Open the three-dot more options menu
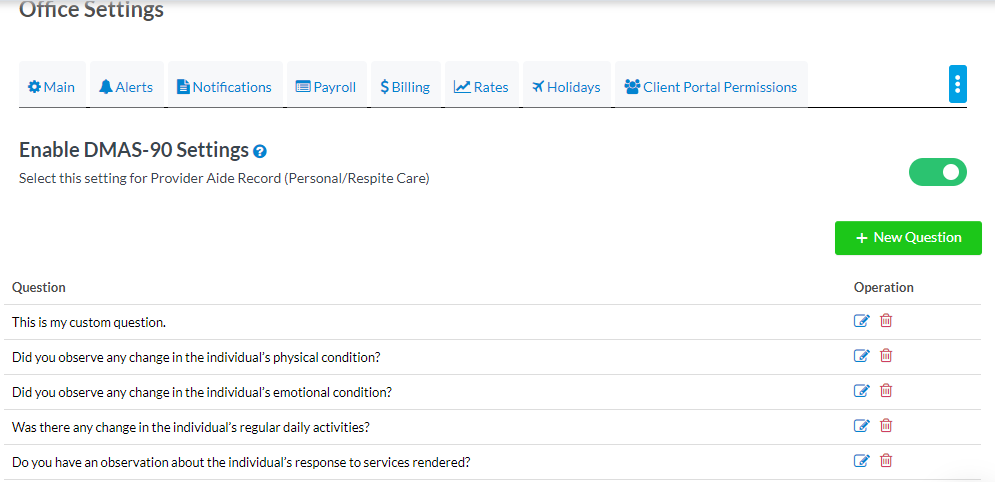The height and width of the screenshot is (482, 995). 957,84
